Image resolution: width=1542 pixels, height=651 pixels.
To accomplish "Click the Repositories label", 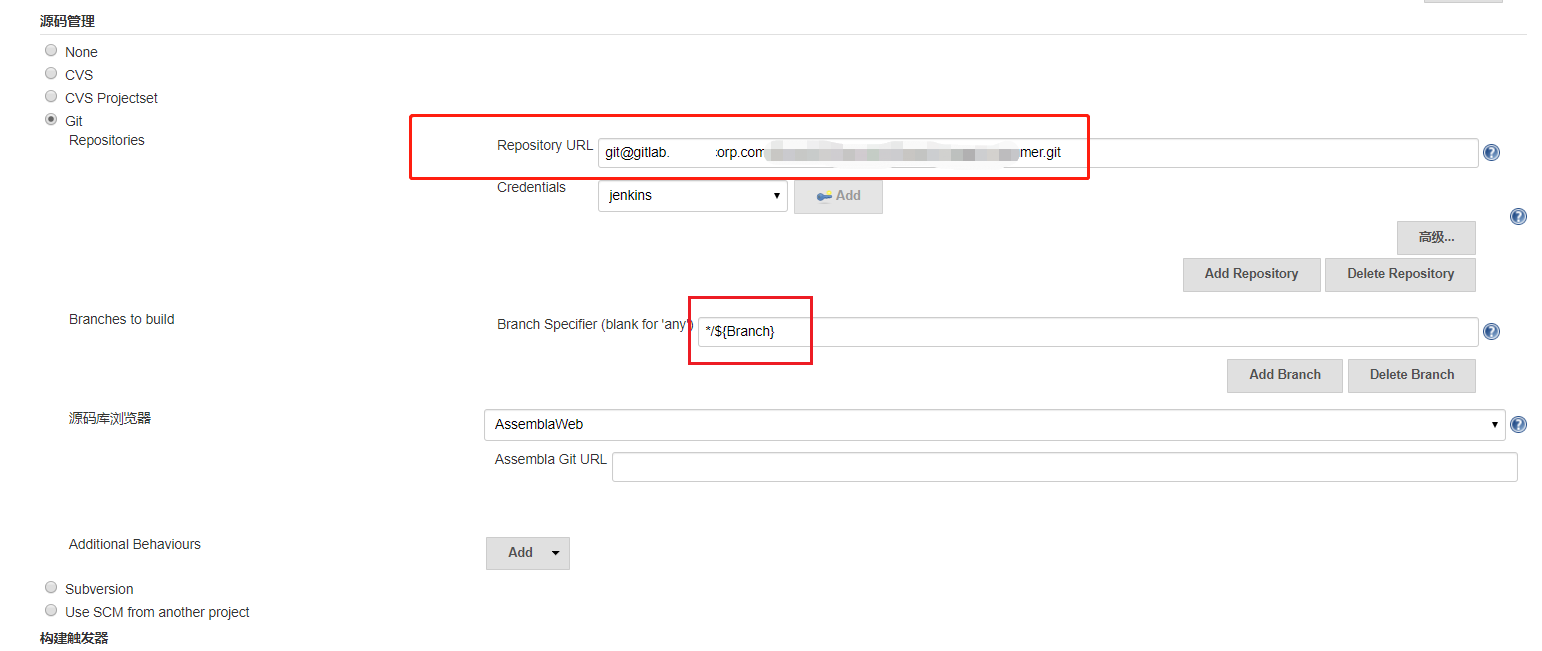I will 107,141.
